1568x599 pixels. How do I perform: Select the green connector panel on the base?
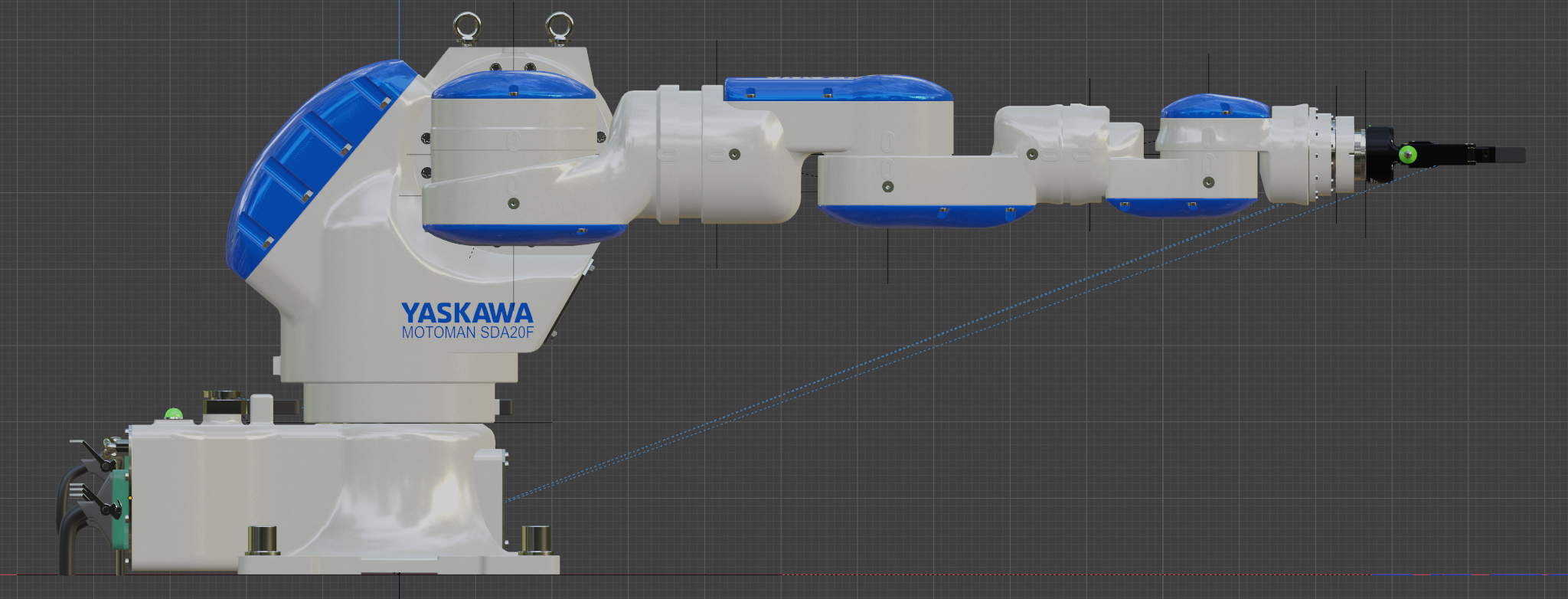120,509
